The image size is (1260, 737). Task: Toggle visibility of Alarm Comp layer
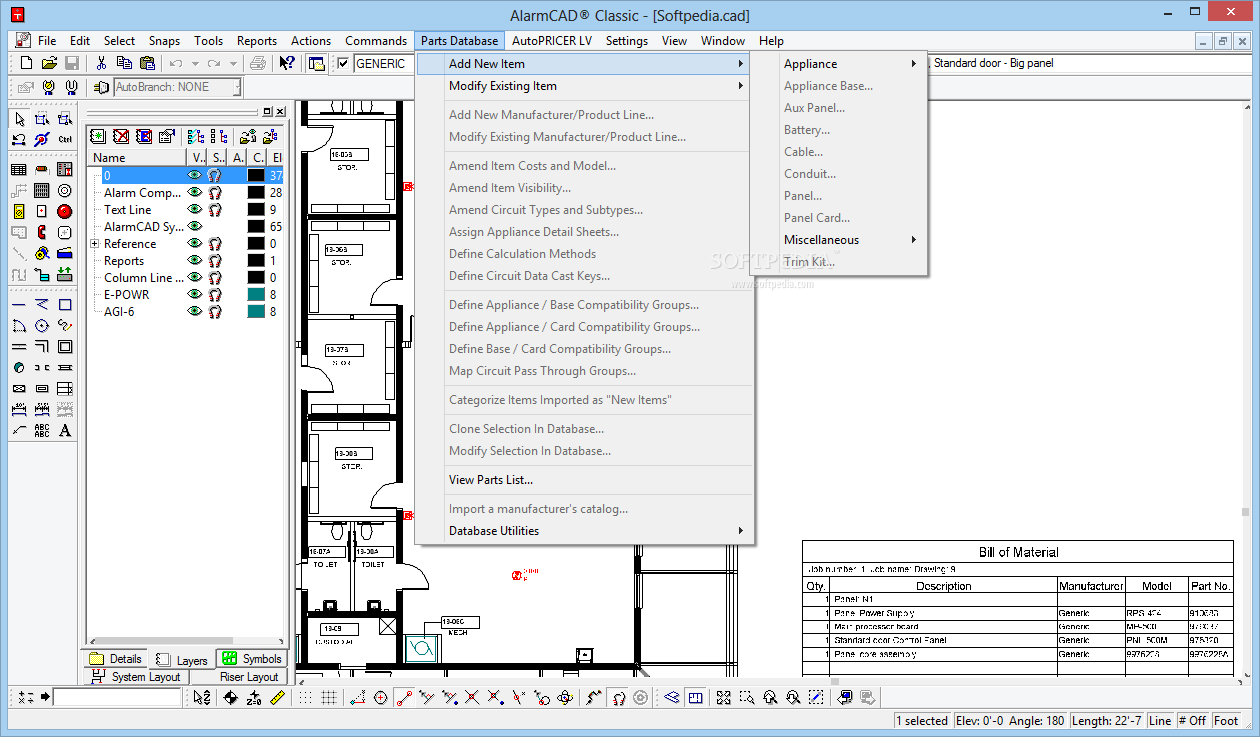click(195, 192)
